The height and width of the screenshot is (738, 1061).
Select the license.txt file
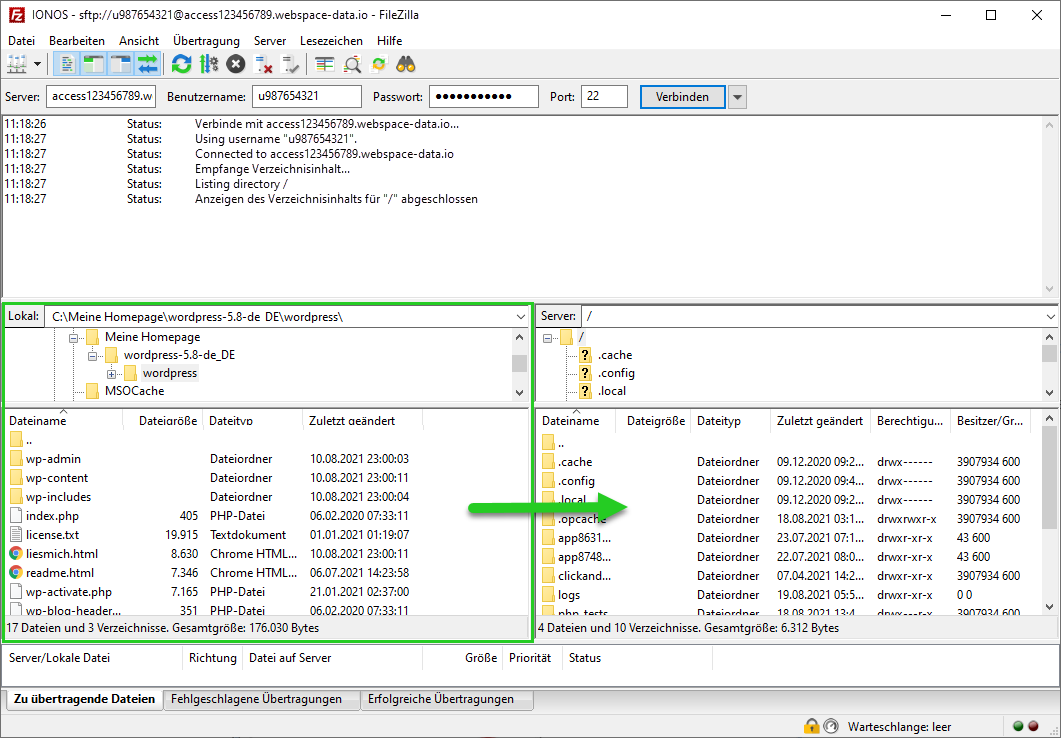tap(52, 534)
